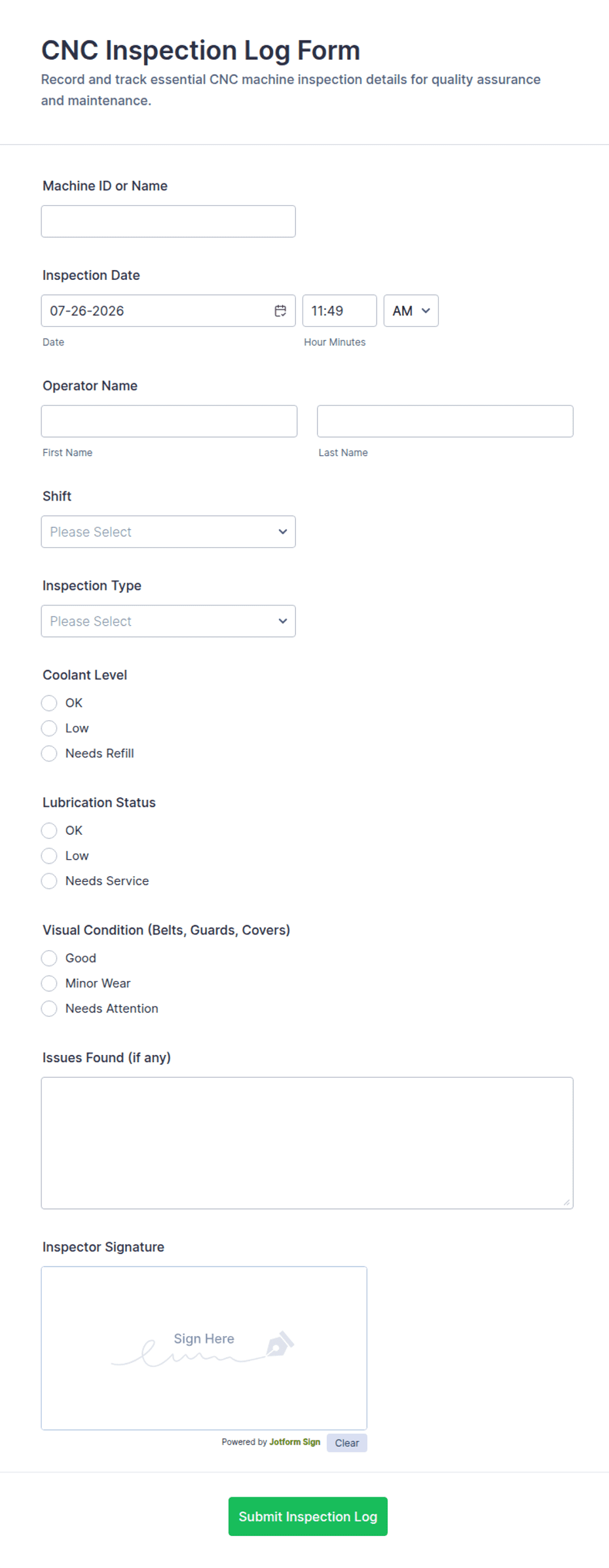Expand the Inspection Type dropdown
609x1568 pixels.
(168, 621)
